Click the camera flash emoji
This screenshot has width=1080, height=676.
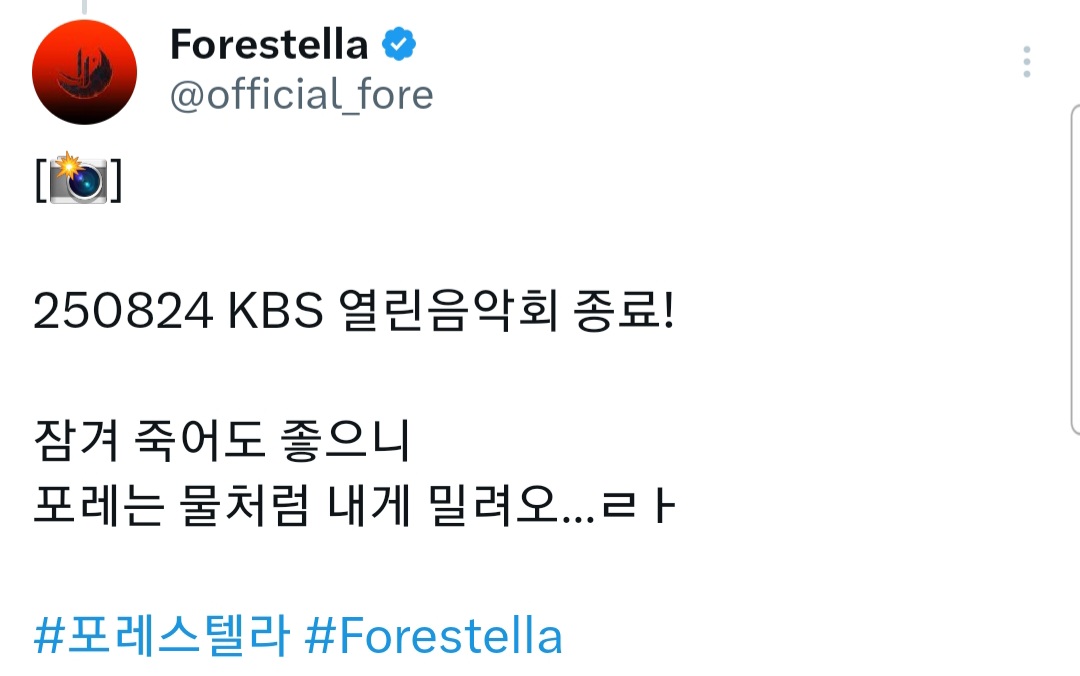point(78,180)
